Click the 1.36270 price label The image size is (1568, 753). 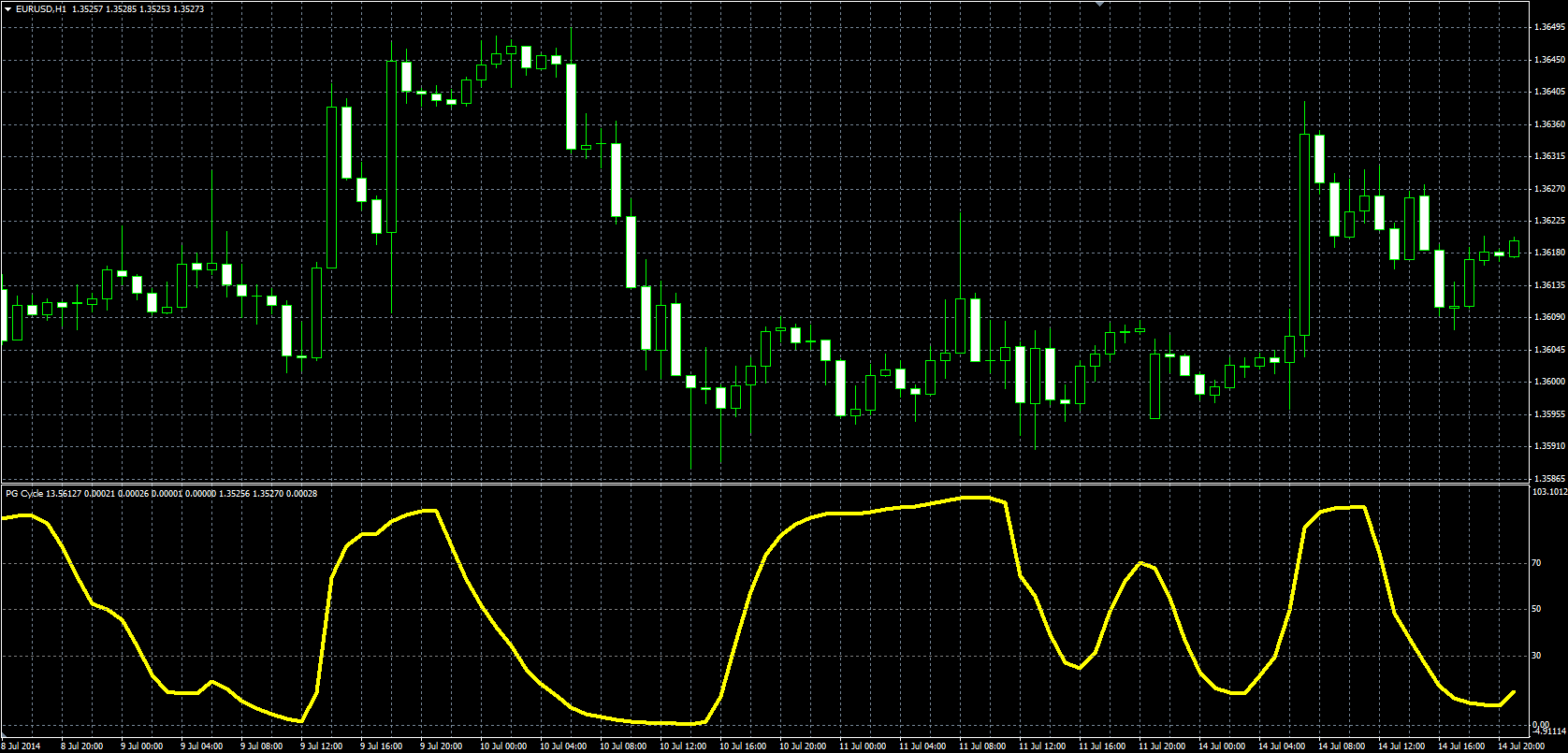click(x=1549, y=189)
